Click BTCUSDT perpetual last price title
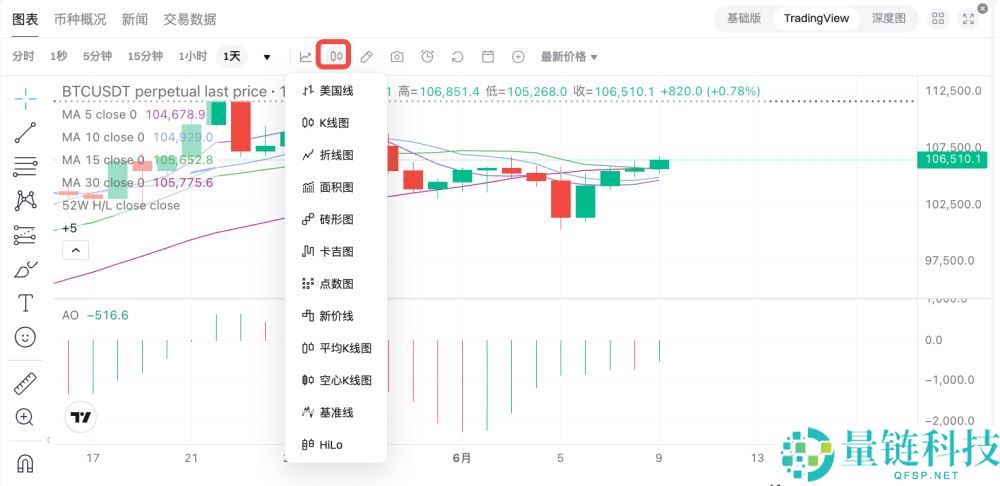The width and height of the screenshot is (1000, 486). point(165,92)
